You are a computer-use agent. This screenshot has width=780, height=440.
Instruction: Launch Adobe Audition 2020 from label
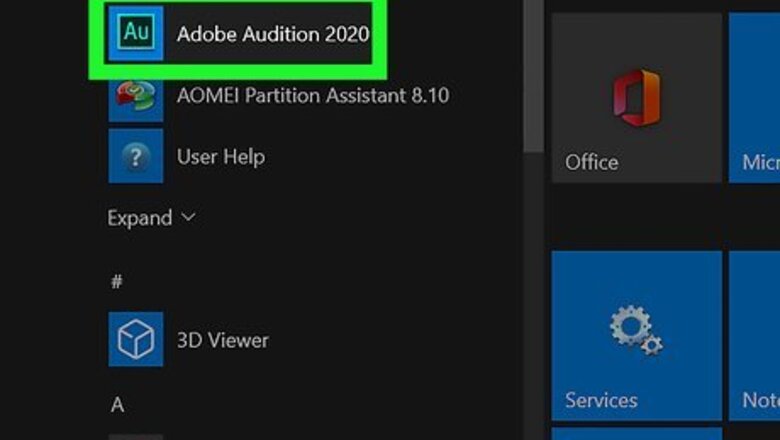click(273, 34)
